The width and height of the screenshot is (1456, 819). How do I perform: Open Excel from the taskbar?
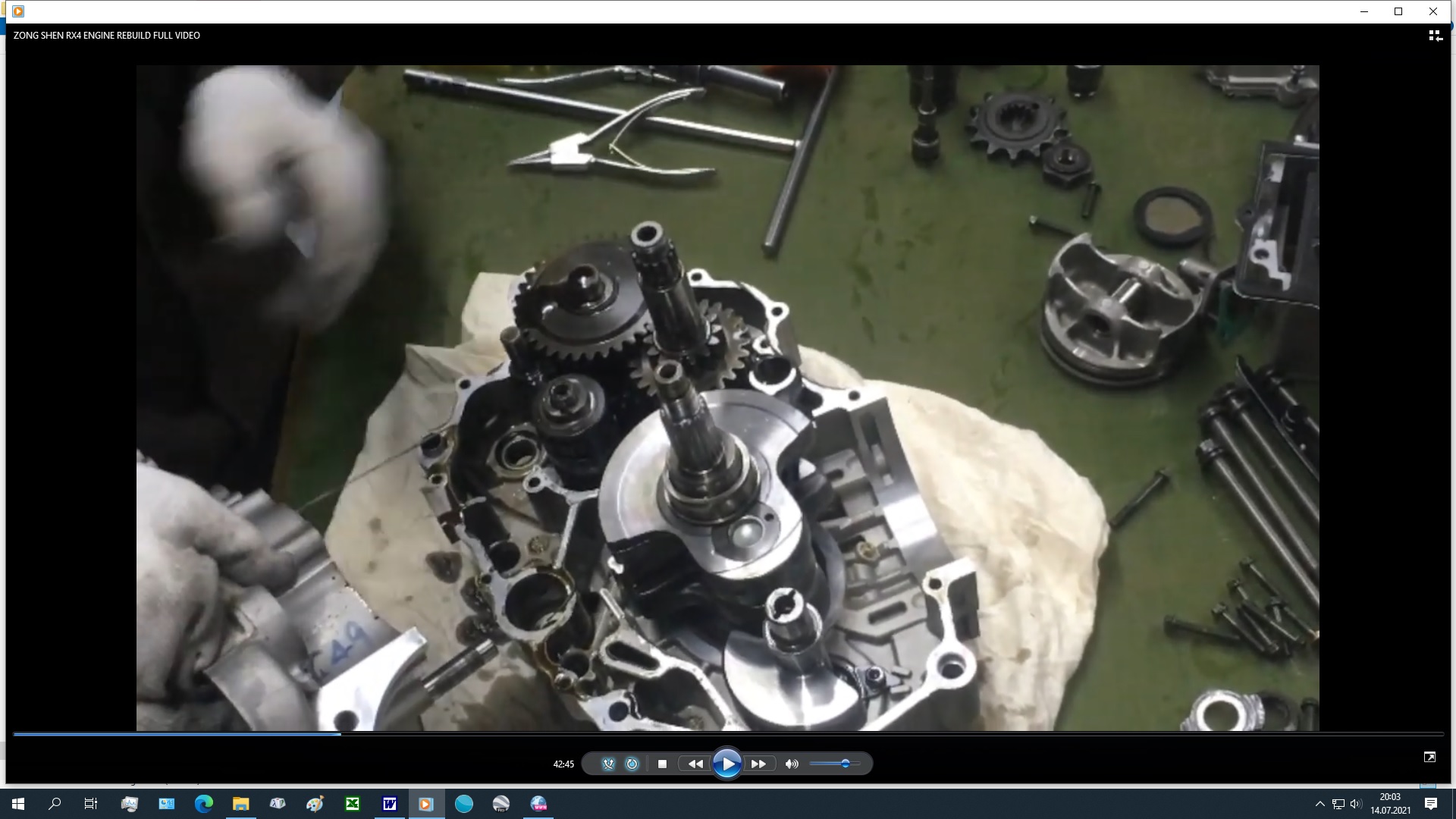pos(353,804)
